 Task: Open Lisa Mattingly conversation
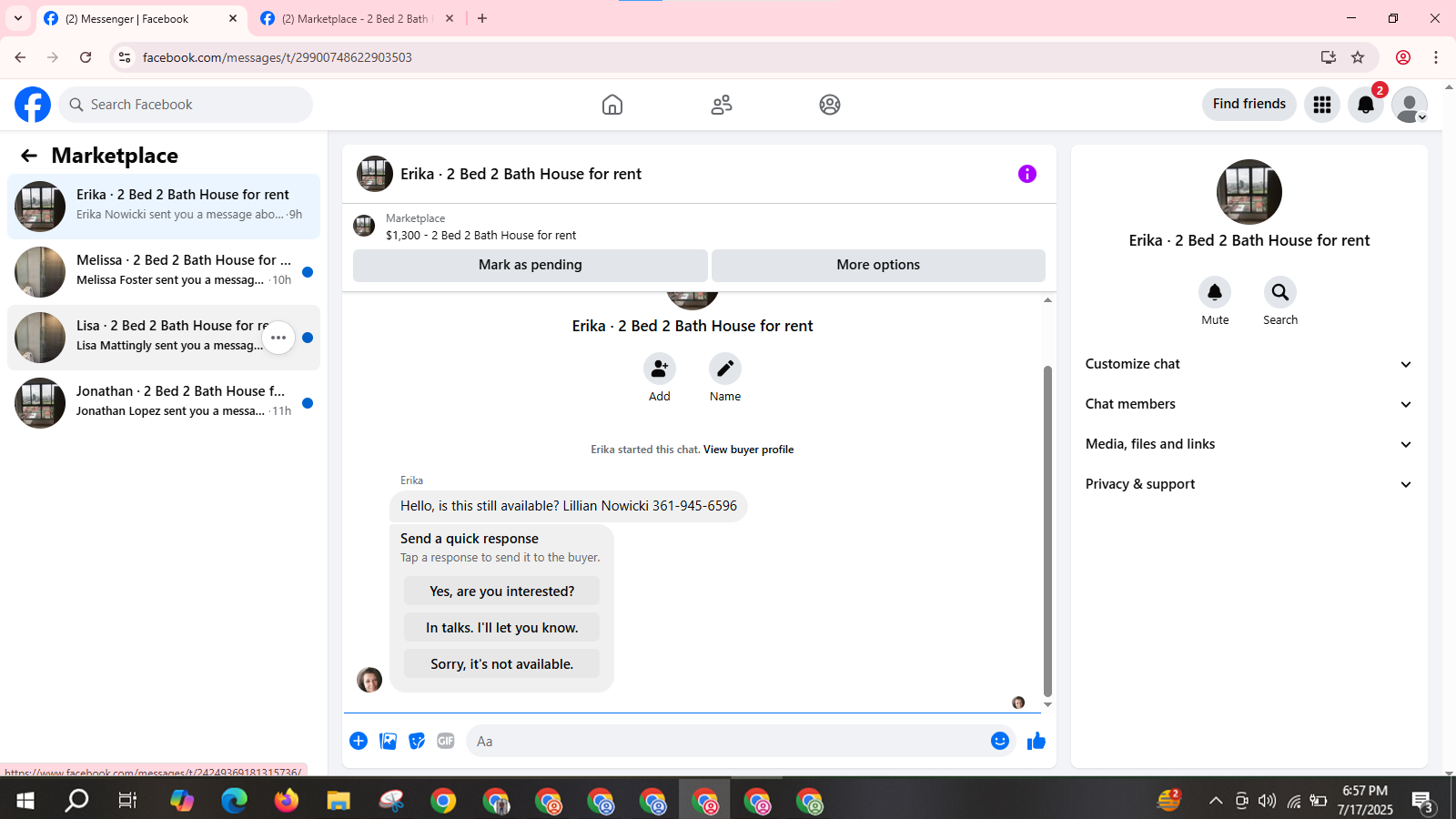(164, 338)
